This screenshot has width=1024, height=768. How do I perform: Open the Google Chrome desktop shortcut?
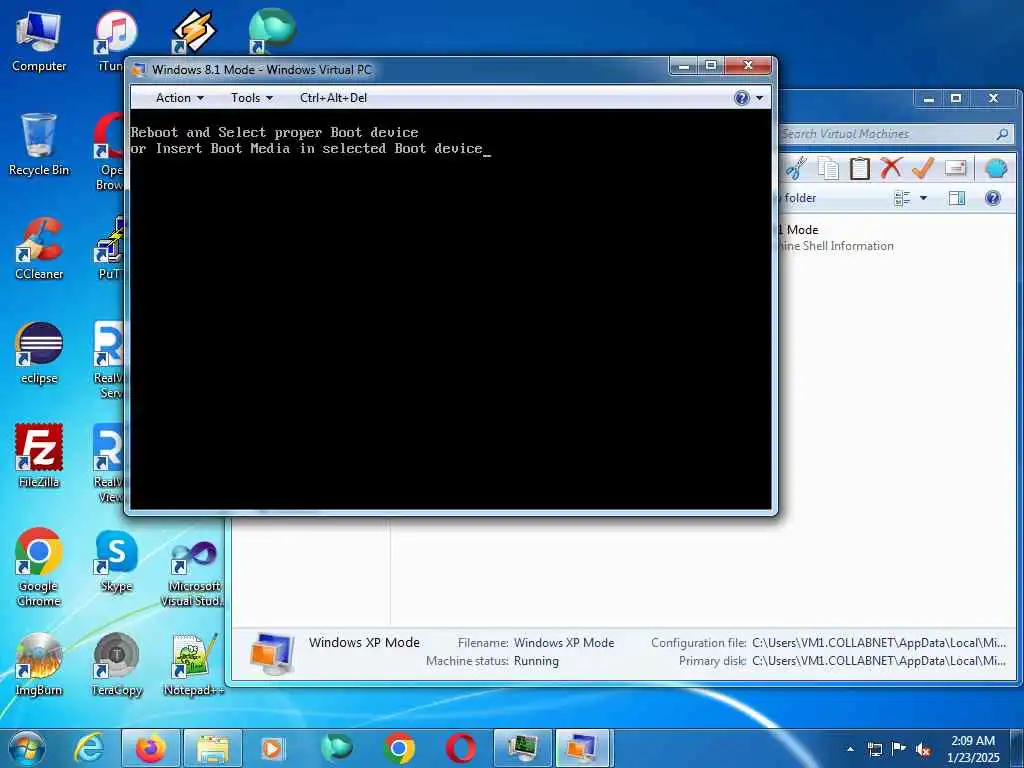pyautogui.click(x=39, y=567)
